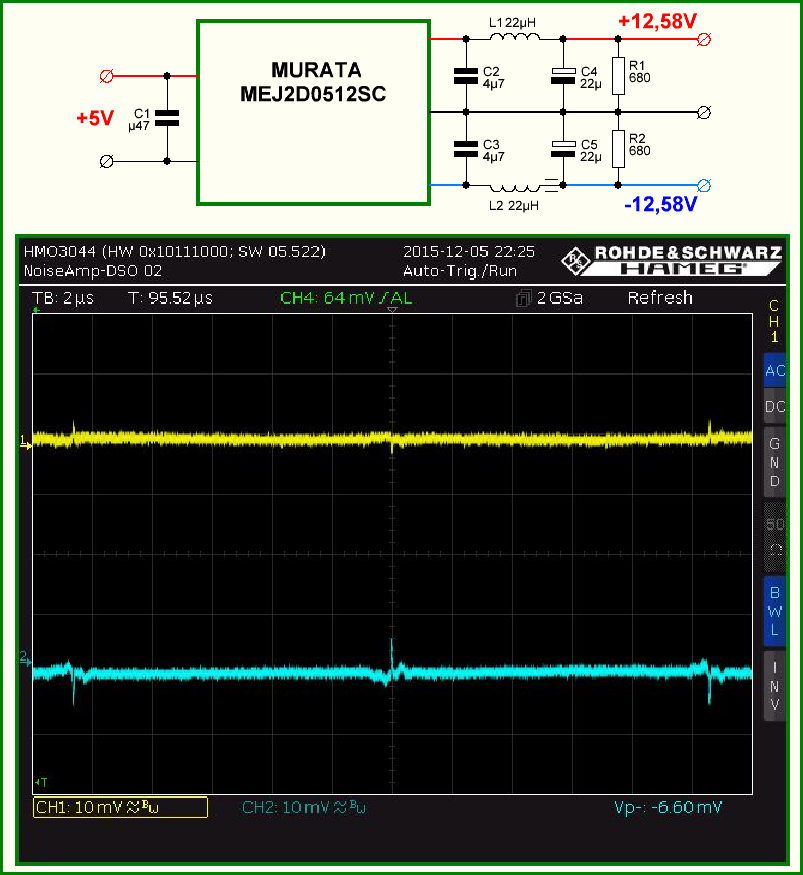Click the yellow channel 1 ground marker
Screen dimensions: 803x875
(26, 443)
